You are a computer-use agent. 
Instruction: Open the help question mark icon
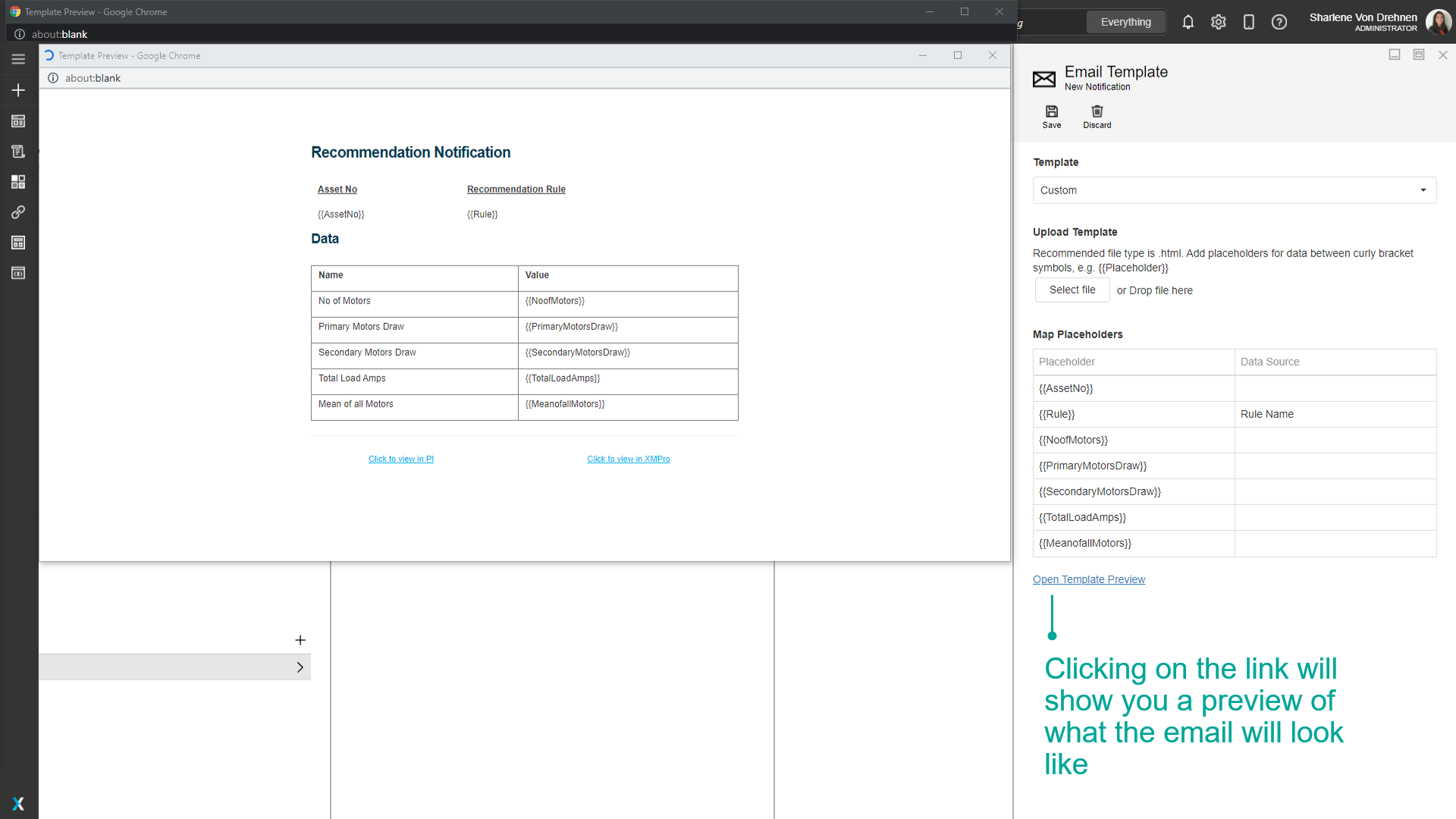point(1279,23)
